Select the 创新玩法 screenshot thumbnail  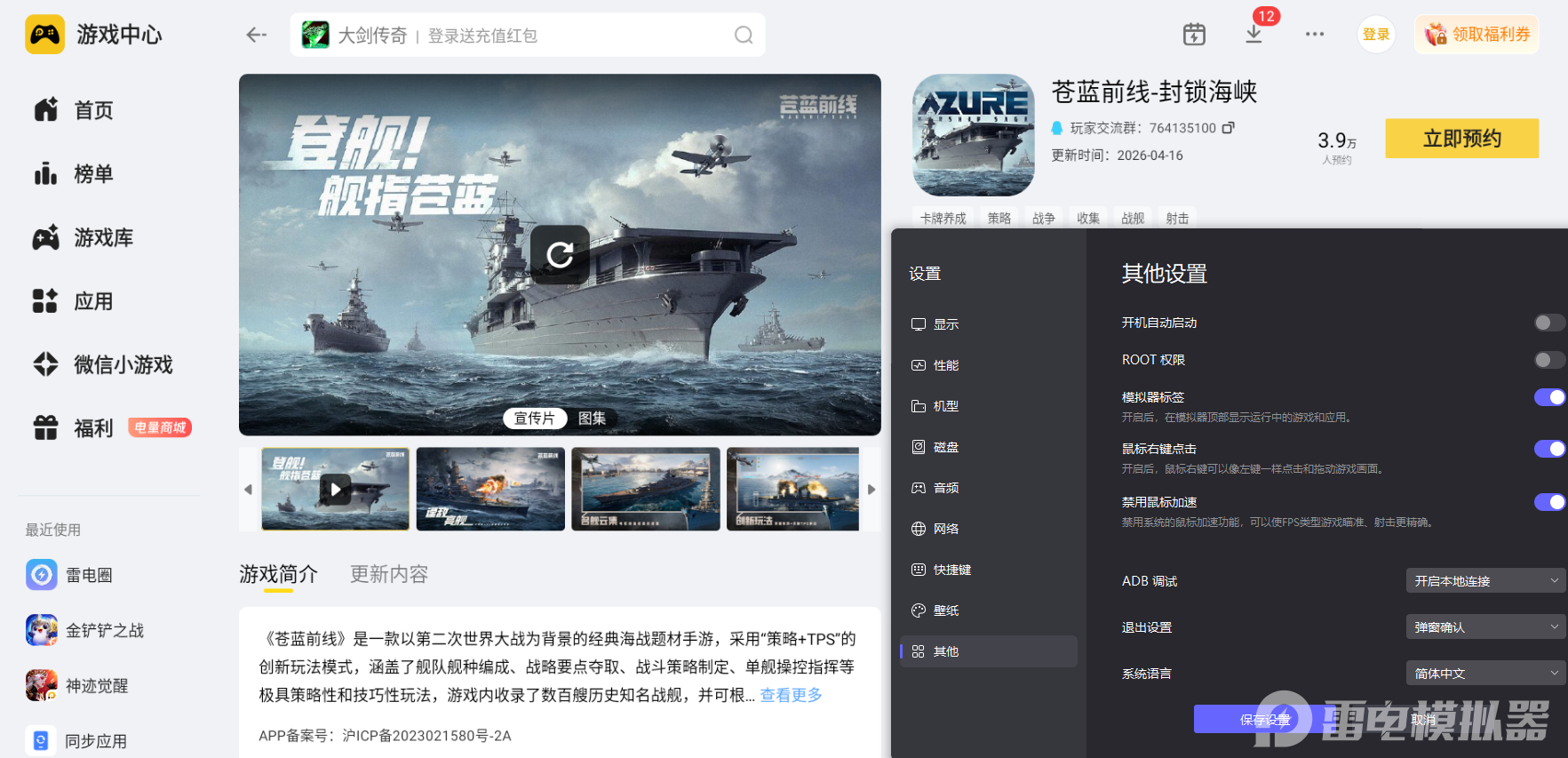coord(793,489)
